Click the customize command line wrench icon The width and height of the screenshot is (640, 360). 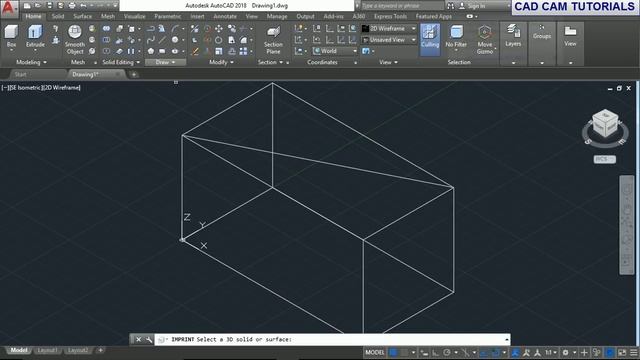149,340
